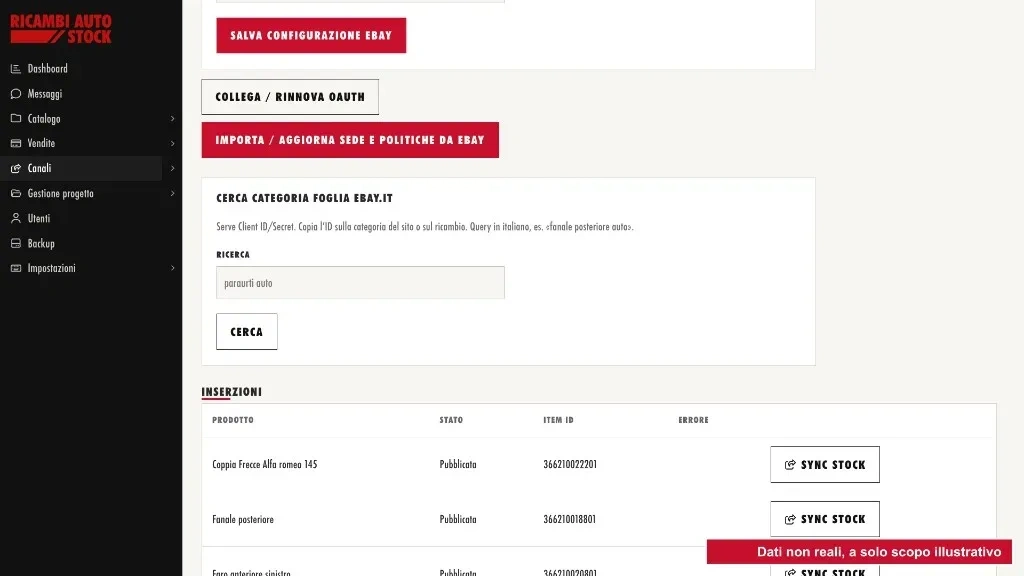Click the Backup drive icon

16,243
